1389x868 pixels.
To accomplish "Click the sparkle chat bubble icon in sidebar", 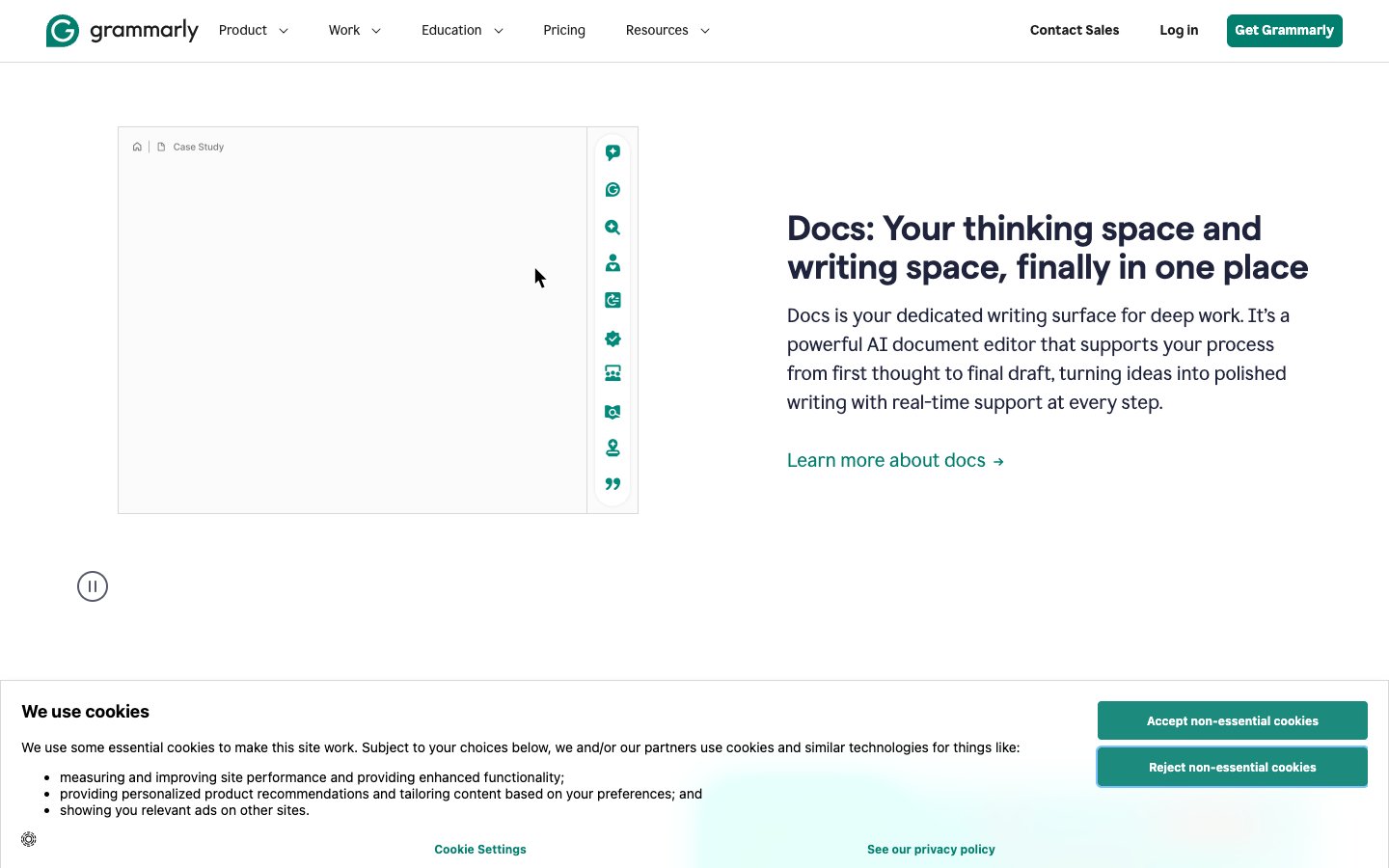I will pos(613,152).
